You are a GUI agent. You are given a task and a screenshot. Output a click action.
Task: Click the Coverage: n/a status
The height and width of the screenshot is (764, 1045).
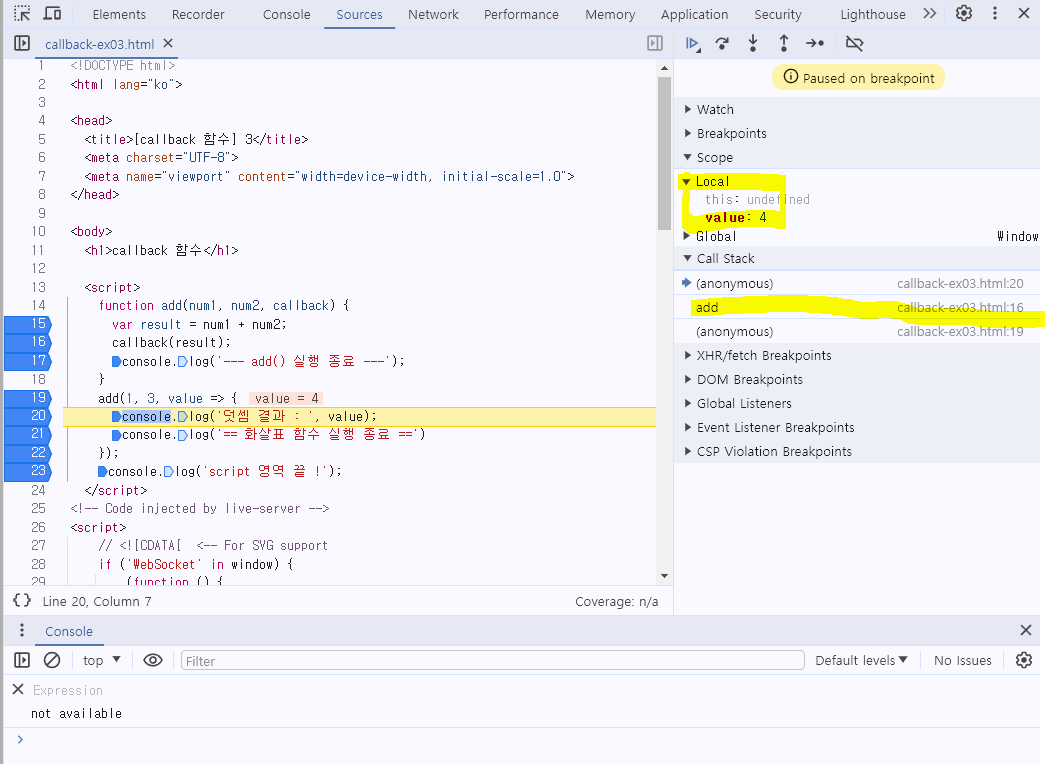click(x=616, y=601)
